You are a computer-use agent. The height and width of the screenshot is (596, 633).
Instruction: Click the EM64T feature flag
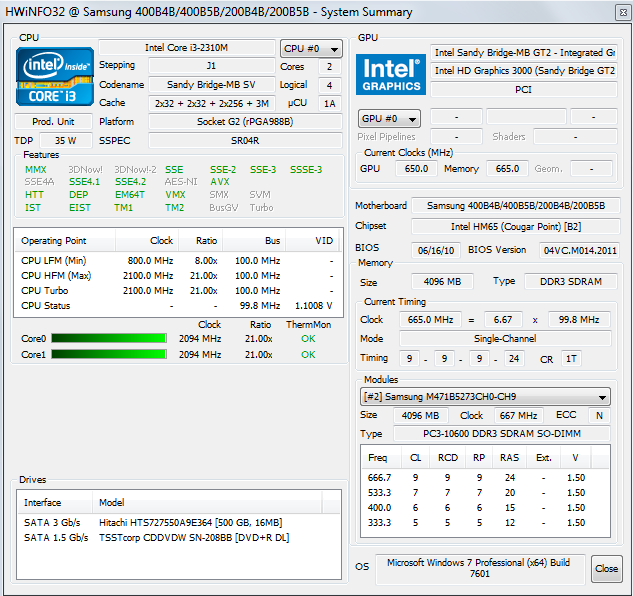[x=130, y=195]
